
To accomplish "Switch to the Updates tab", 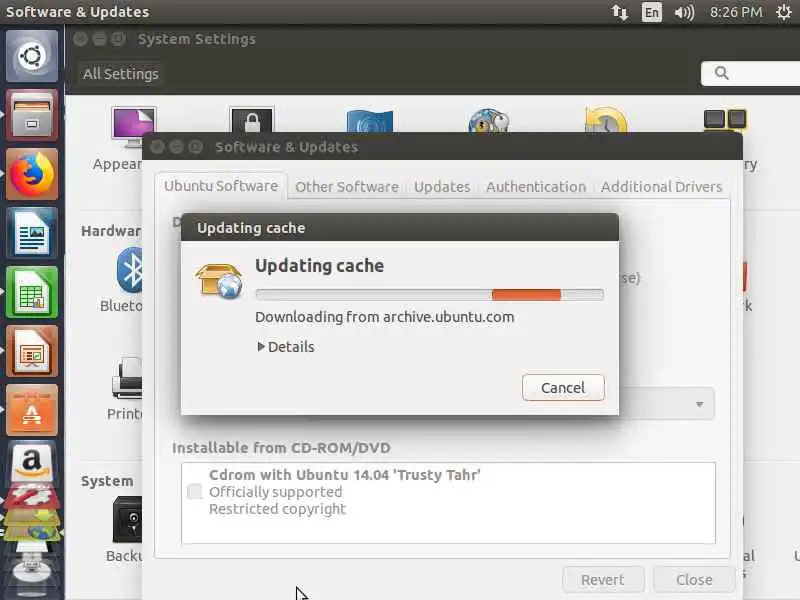I will tap(442, 187).
